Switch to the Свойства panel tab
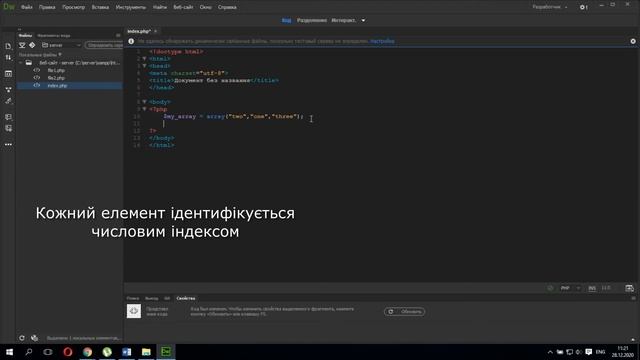The width and height of the screenshot is (640, 360). click(x=186, y=298)
